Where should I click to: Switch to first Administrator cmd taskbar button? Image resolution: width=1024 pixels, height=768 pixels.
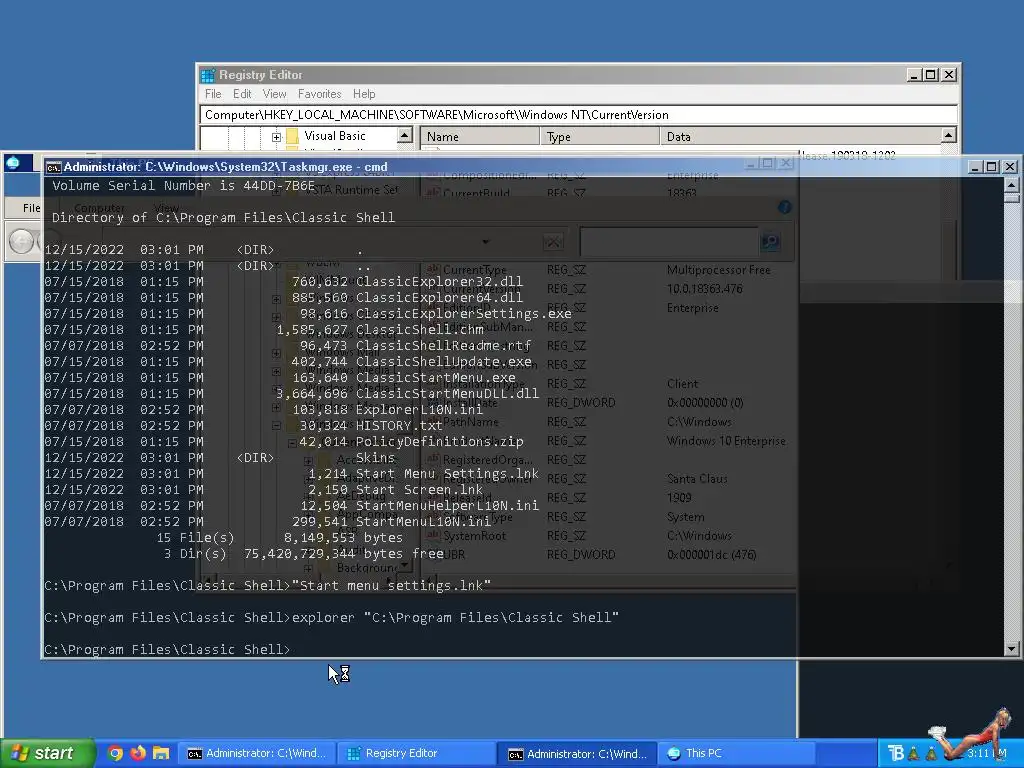pos(257,754)
